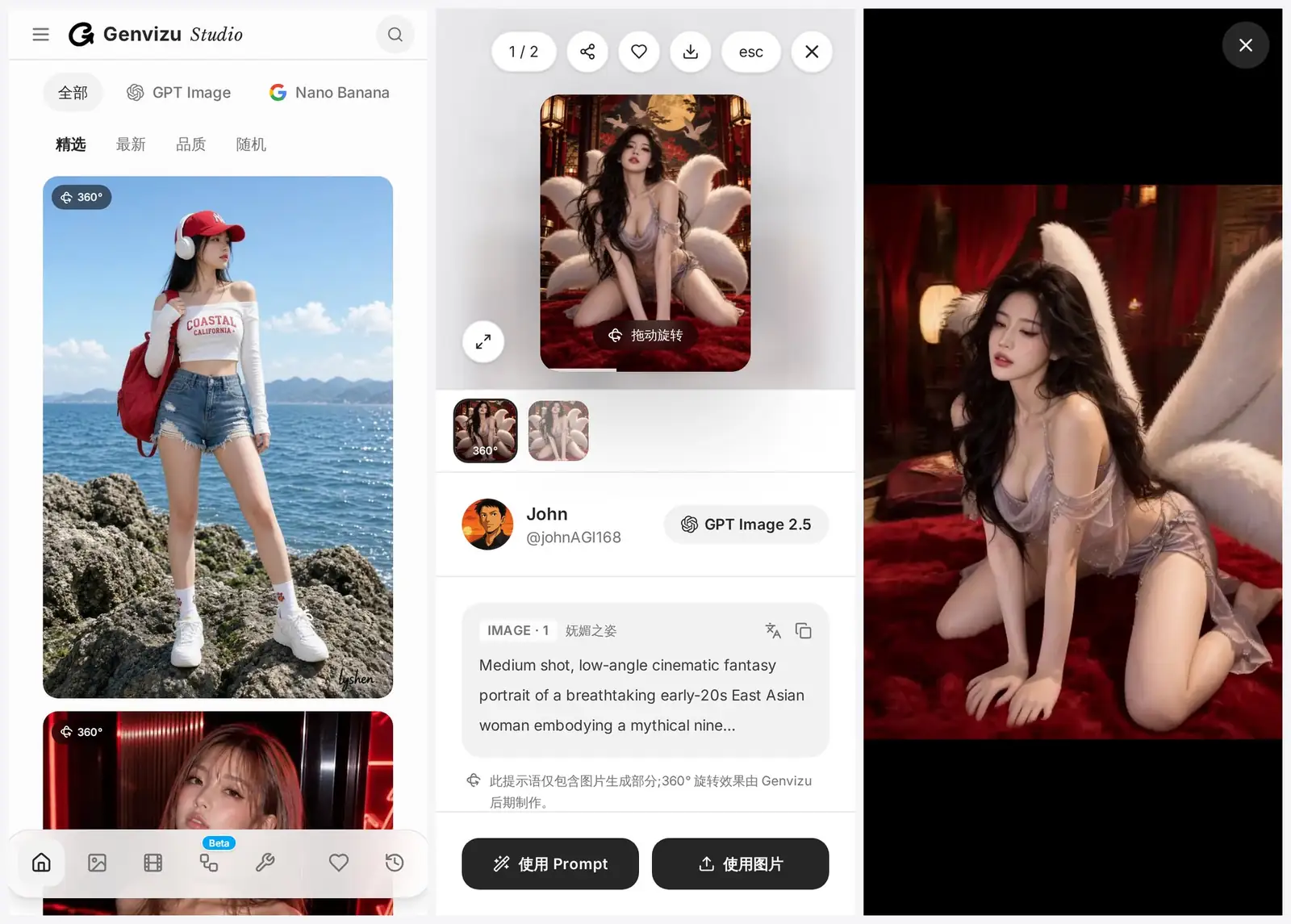Select the second image thumbnail without 360°
The height and width of the screenshot is (924, 1291).
(558, 431)
